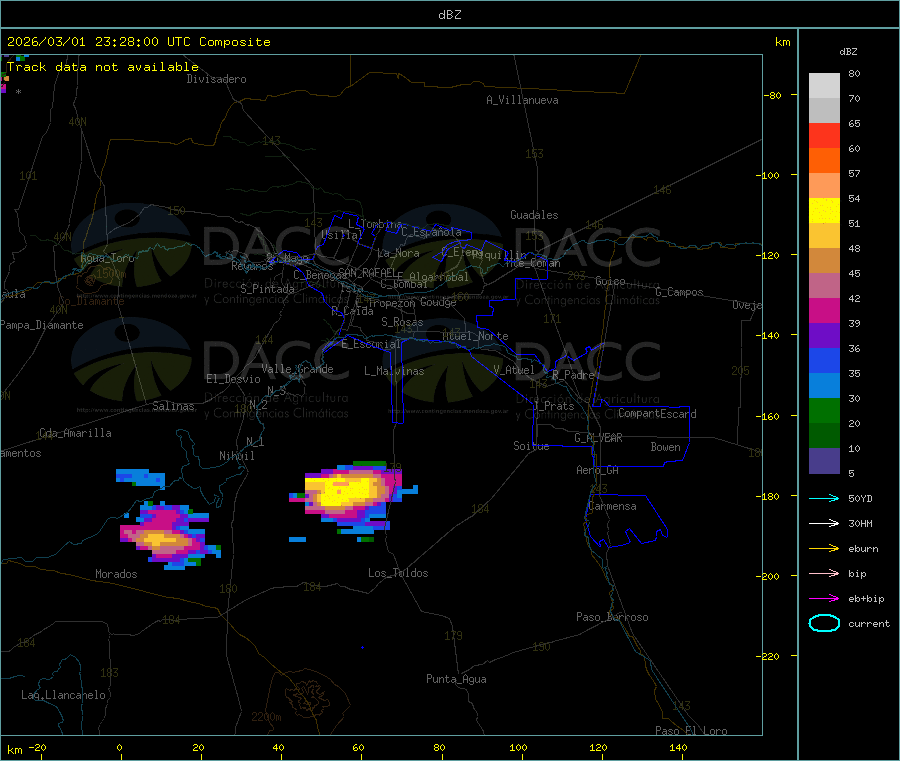Click Track data not available message

pos(103,67)
